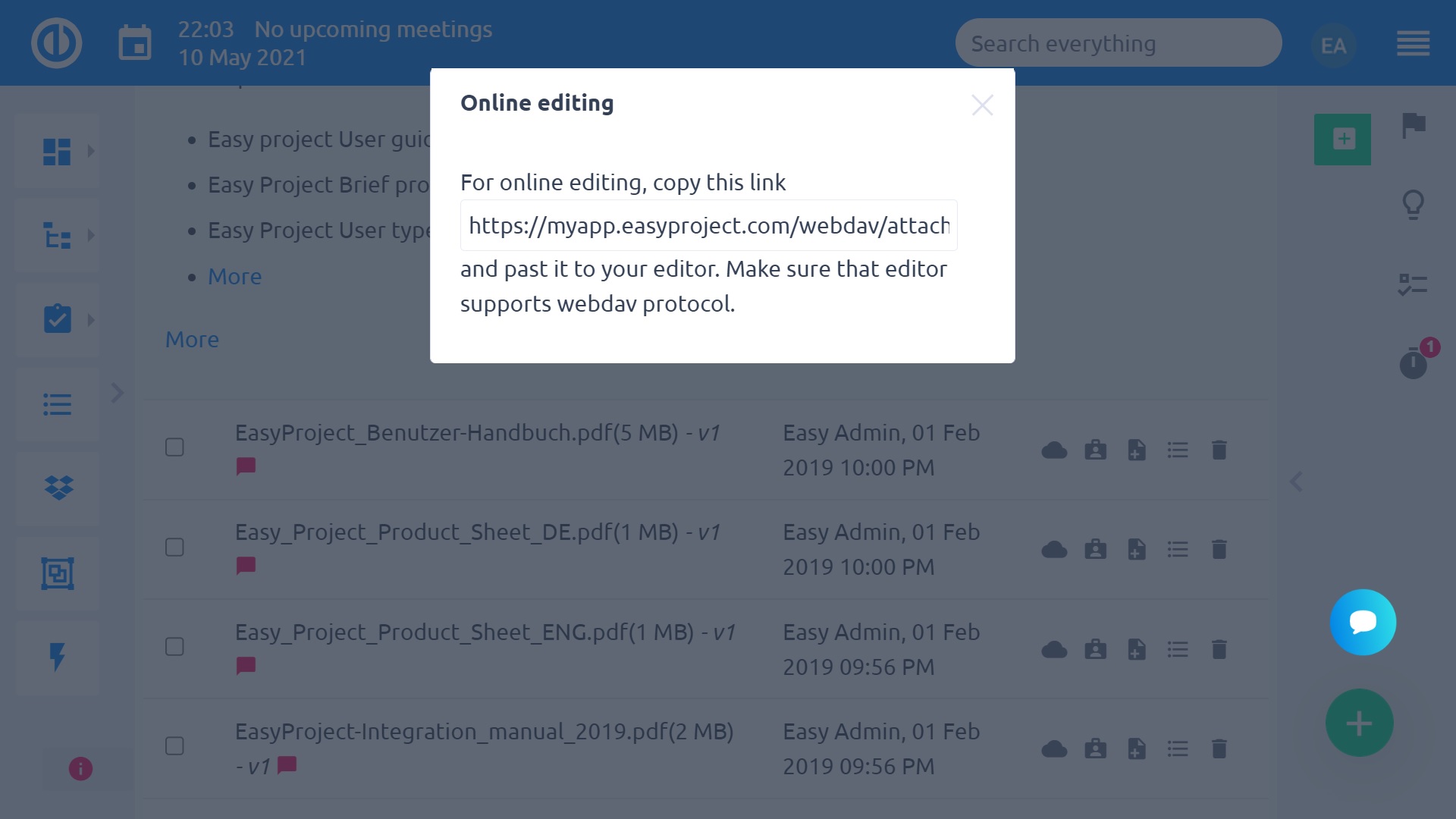1456x819 pixels.
Task: Click the Search everything field
Action: (1119, 43)
